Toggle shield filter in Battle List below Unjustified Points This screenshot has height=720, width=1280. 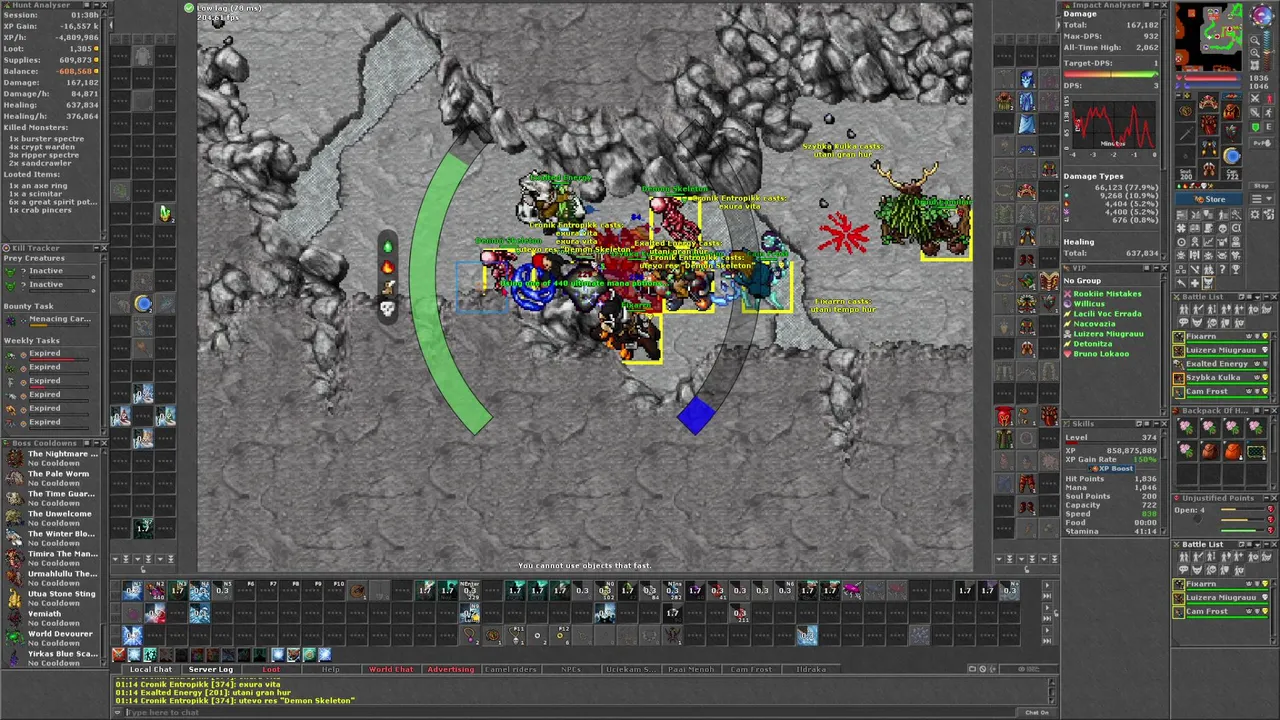coord(1225,568)
